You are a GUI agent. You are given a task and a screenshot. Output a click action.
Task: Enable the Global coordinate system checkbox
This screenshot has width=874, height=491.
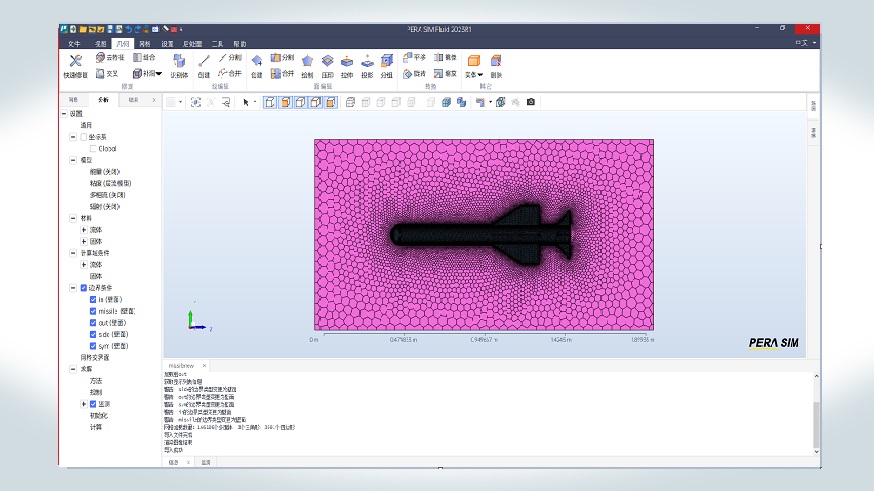(x=92, y=148)
